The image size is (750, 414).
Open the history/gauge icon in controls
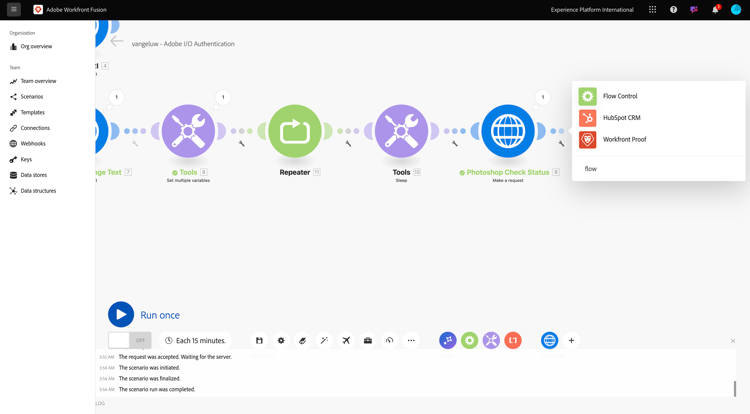click(389, 340)
